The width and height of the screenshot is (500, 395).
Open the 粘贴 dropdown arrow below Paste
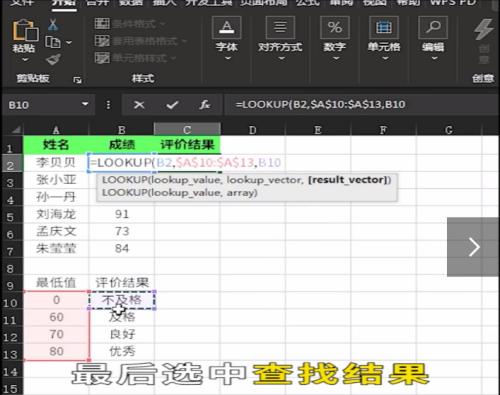[x=25, y=60]
